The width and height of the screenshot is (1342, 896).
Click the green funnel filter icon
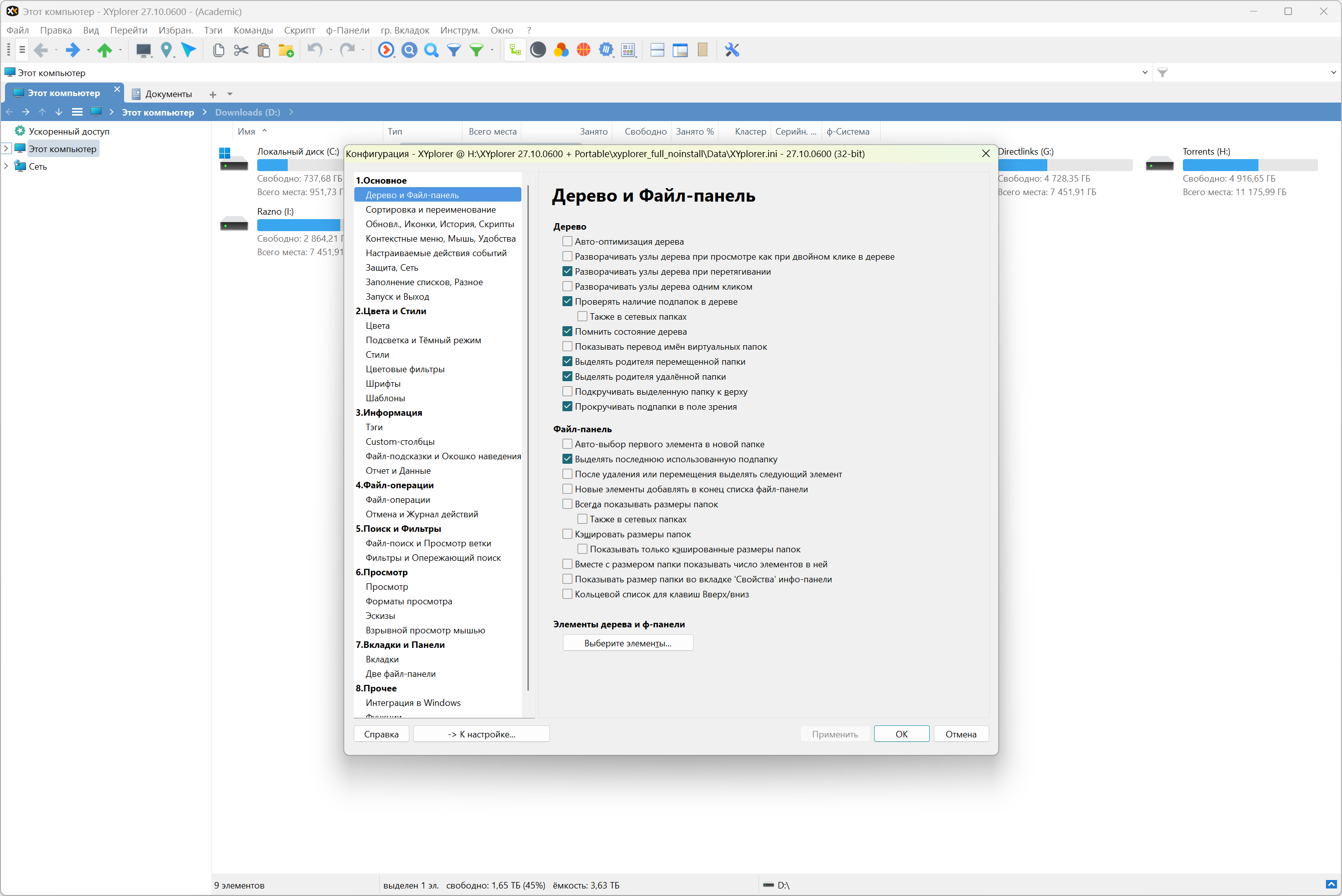pyautogui.click(x=476, y=51)
